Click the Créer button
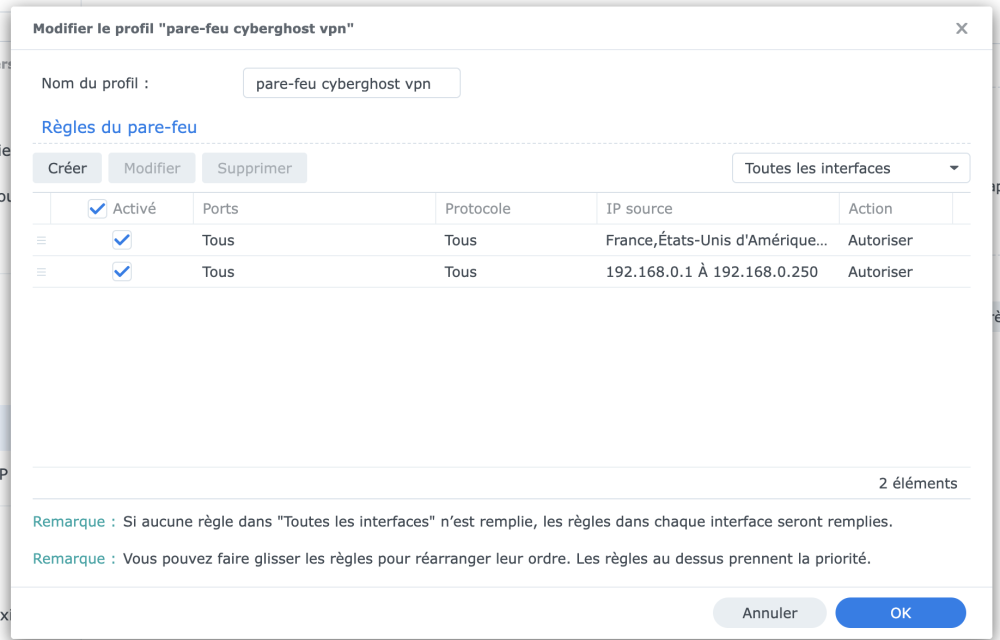 coord(67,168)
